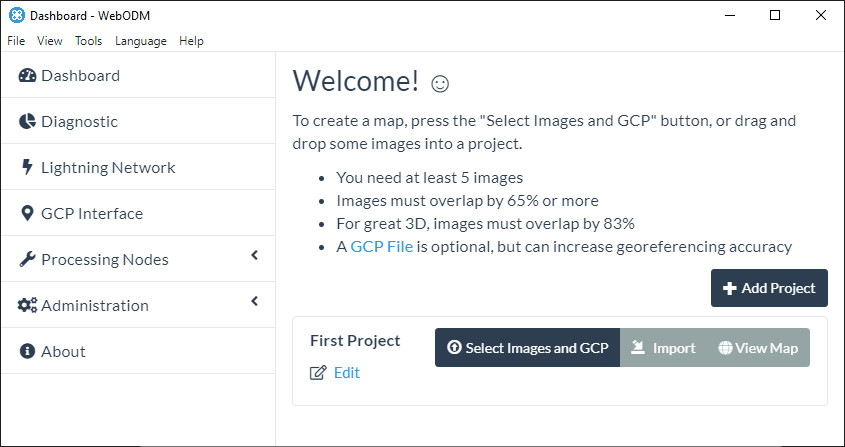This screenshot has height=447, width=845.
Task: Click the Dashboard gauge icon in sidebar
Action: coord(27,76)
